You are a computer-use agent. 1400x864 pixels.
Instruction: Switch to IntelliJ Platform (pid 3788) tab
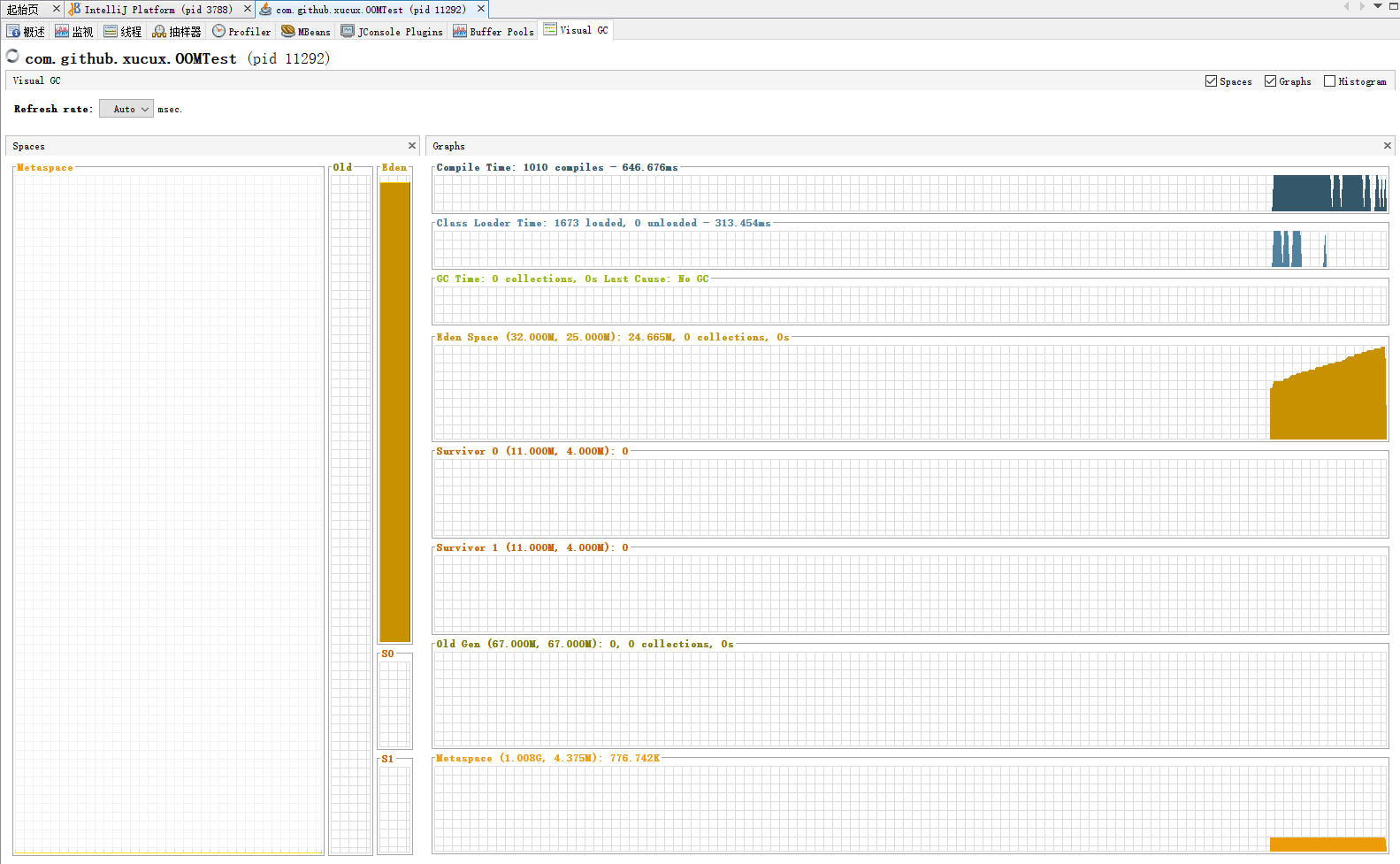[x=157, y=10]
